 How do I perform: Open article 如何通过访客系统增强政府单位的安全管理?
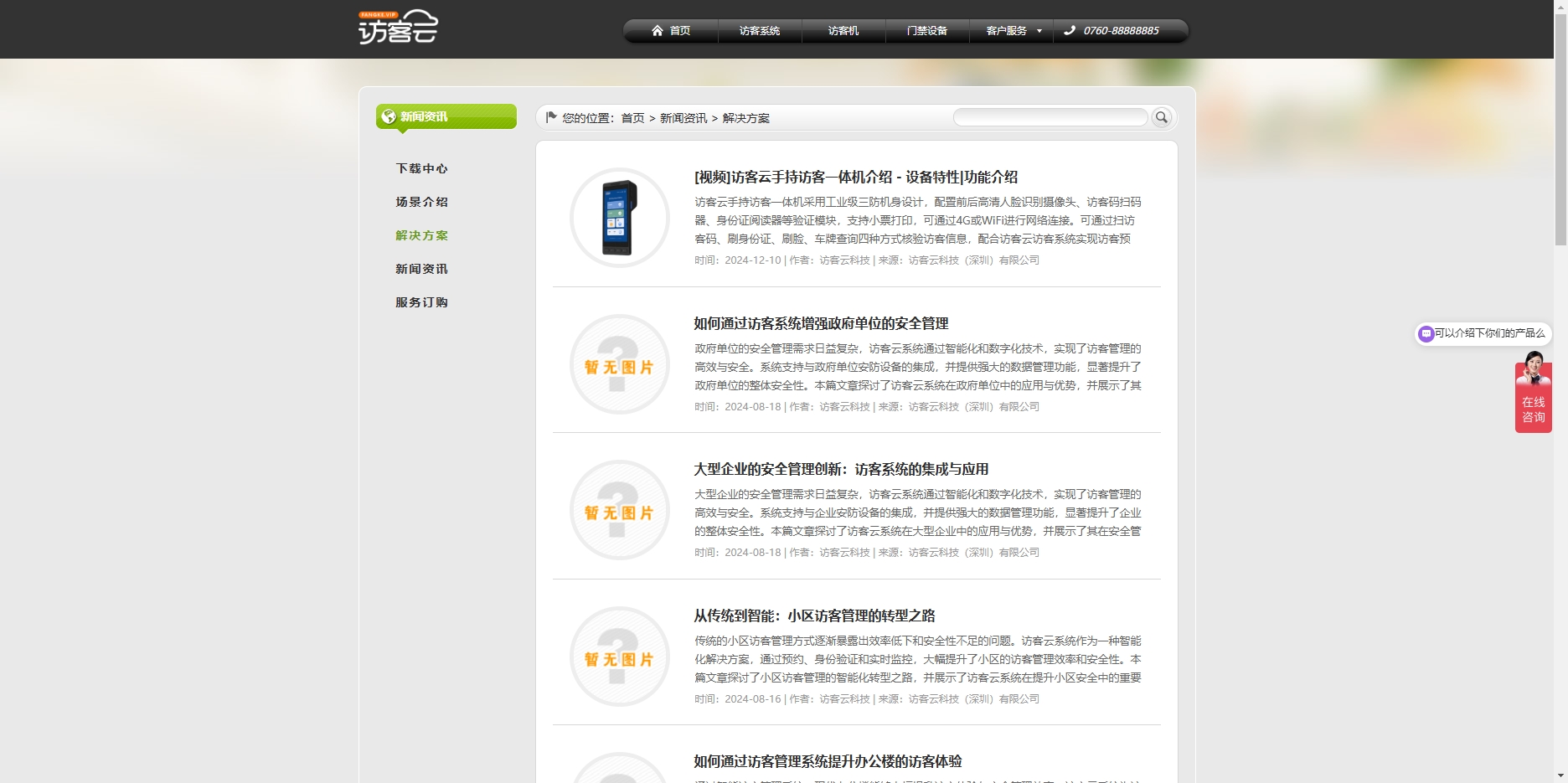coord(821,323)
